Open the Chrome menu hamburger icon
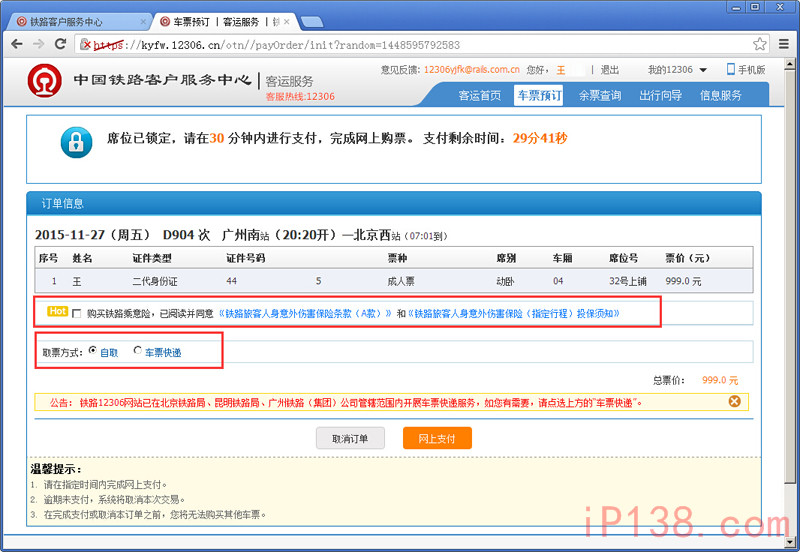Viewport: 800px width, 552px height. tap(782, 44)
